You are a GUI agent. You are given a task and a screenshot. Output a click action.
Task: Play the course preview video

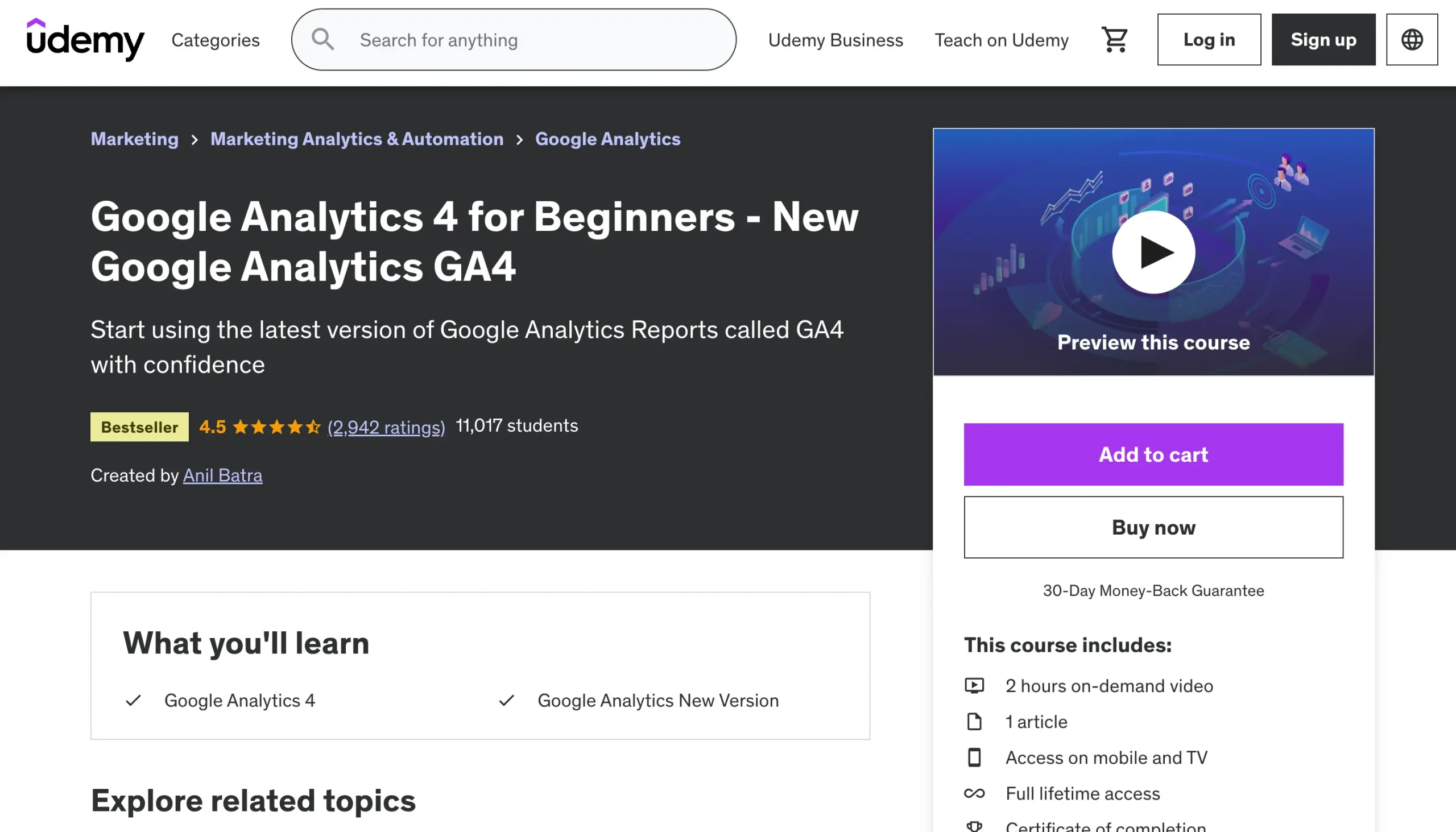point(1153,252)
